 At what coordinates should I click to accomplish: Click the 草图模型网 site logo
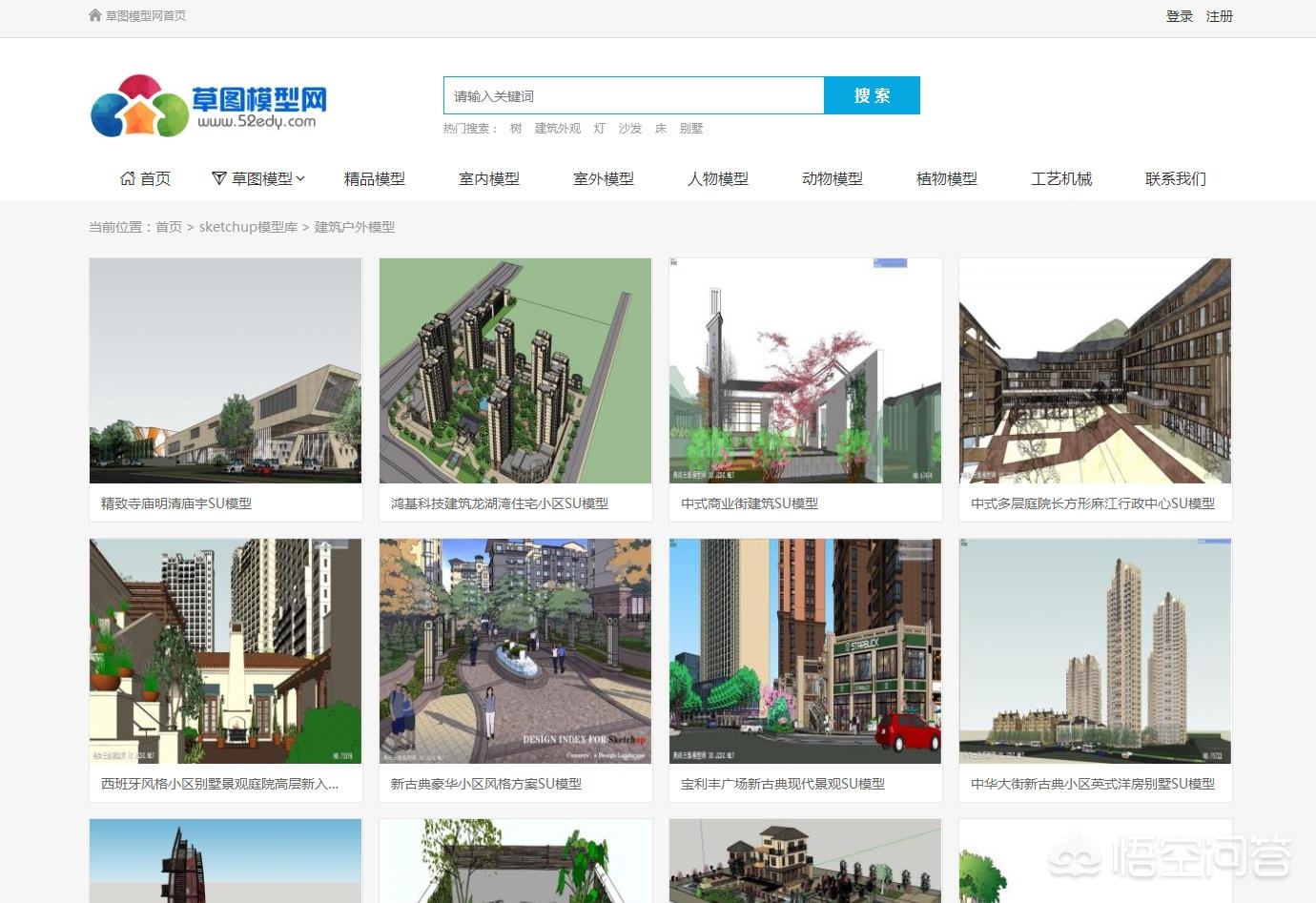209,106
